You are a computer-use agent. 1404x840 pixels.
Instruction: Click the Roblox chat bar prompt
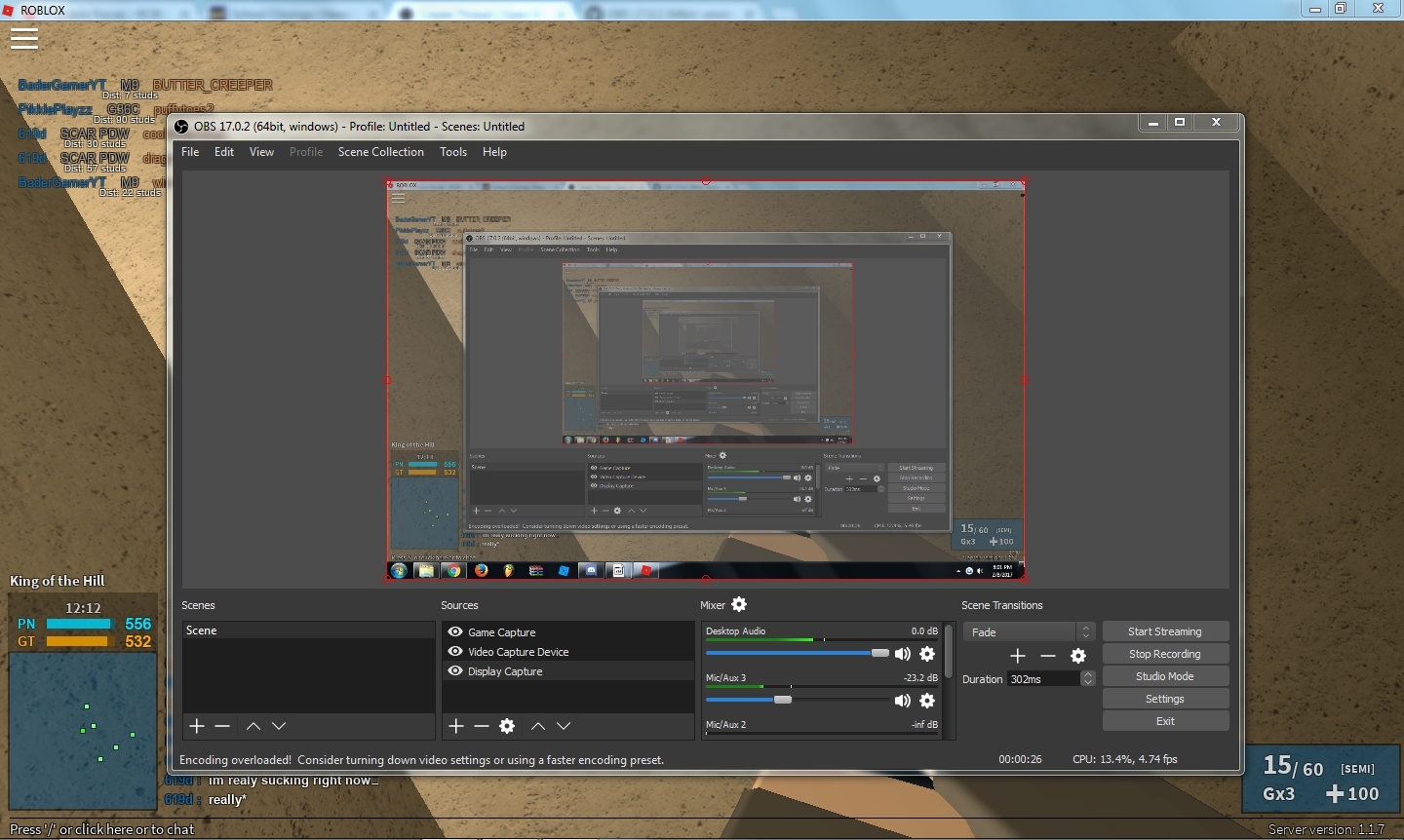coord(102,829)
